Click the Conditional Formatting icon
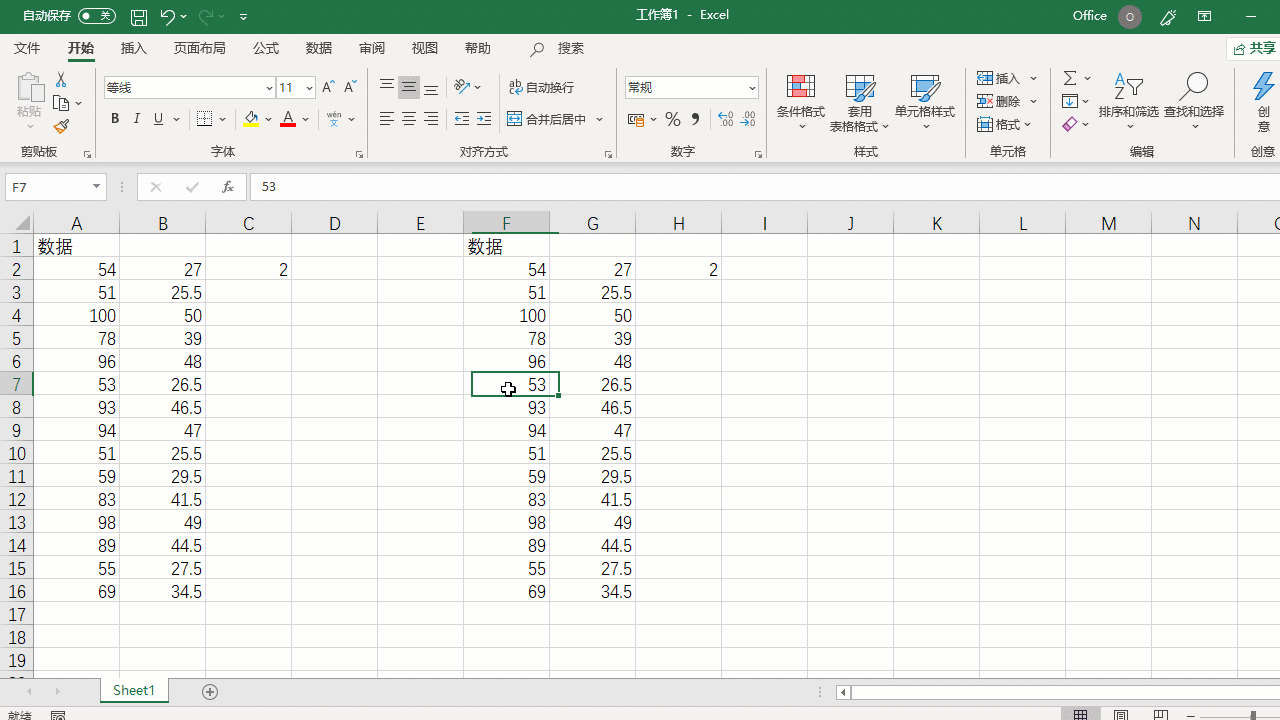The height and width of the screenshot is (720, 1280). (x=800, y=88)
